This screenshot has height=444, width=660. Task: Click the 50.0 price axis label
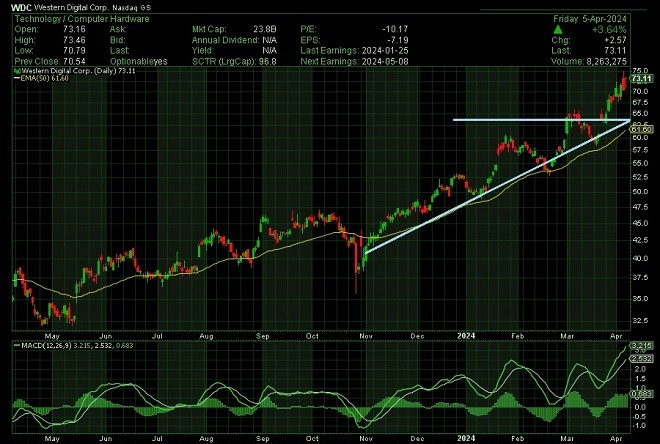pos(640,192)
